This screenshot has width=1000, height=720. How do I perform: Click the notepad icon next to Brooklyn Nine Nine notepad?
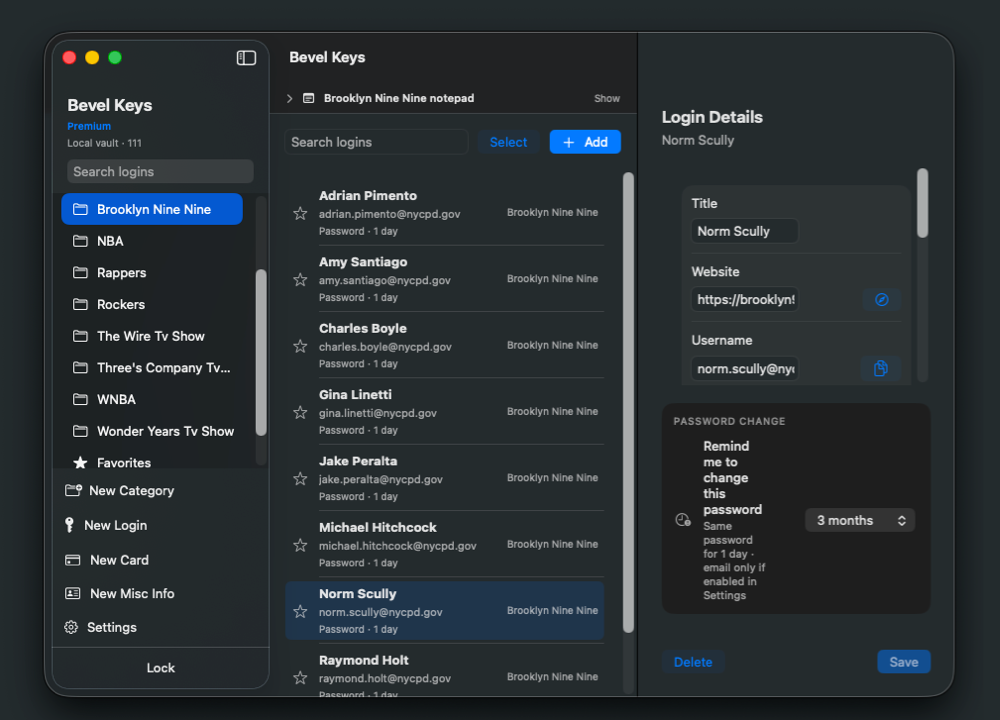pyautogui.click(x=309, y=98)
